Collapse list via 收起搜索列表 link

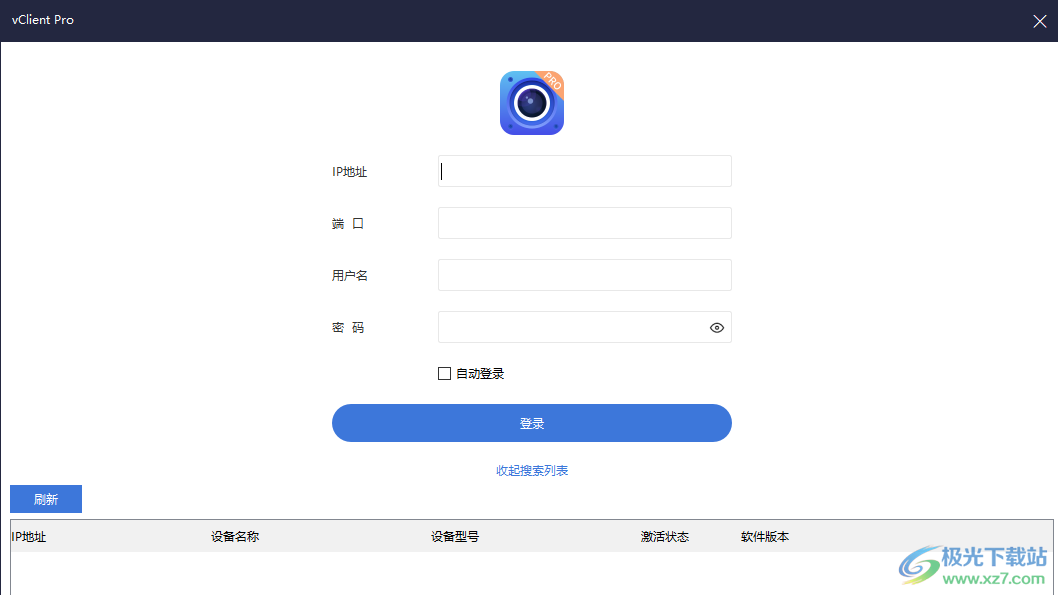coord(532,470)
